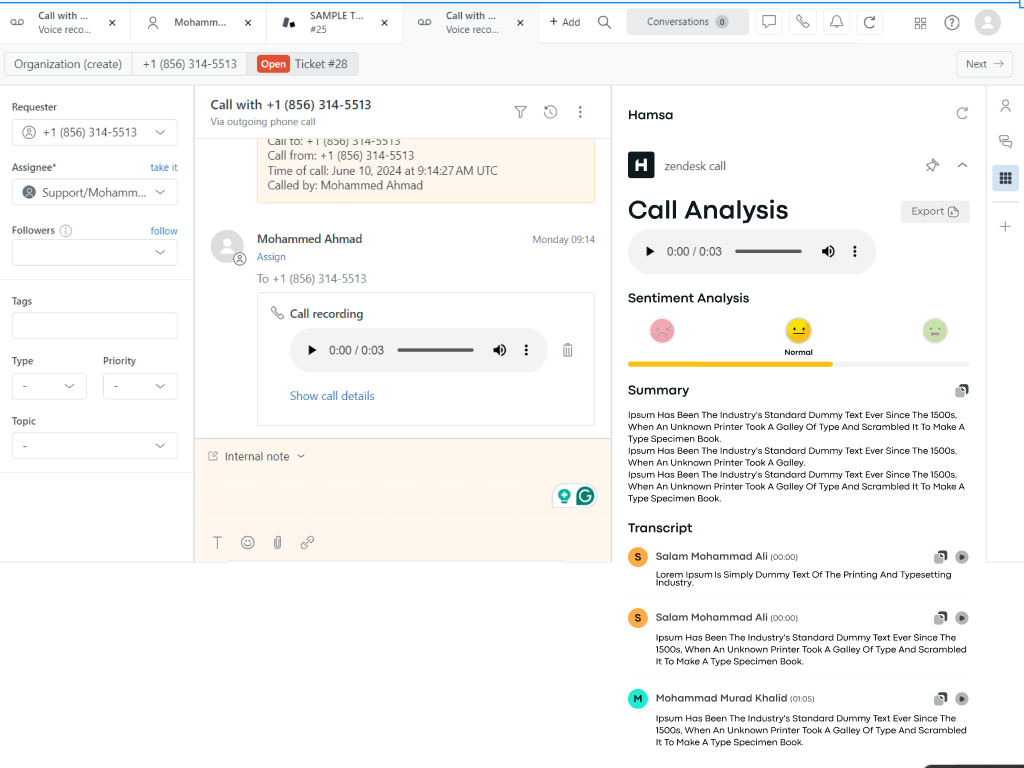Click into the Tags input field

click(95, 325)
